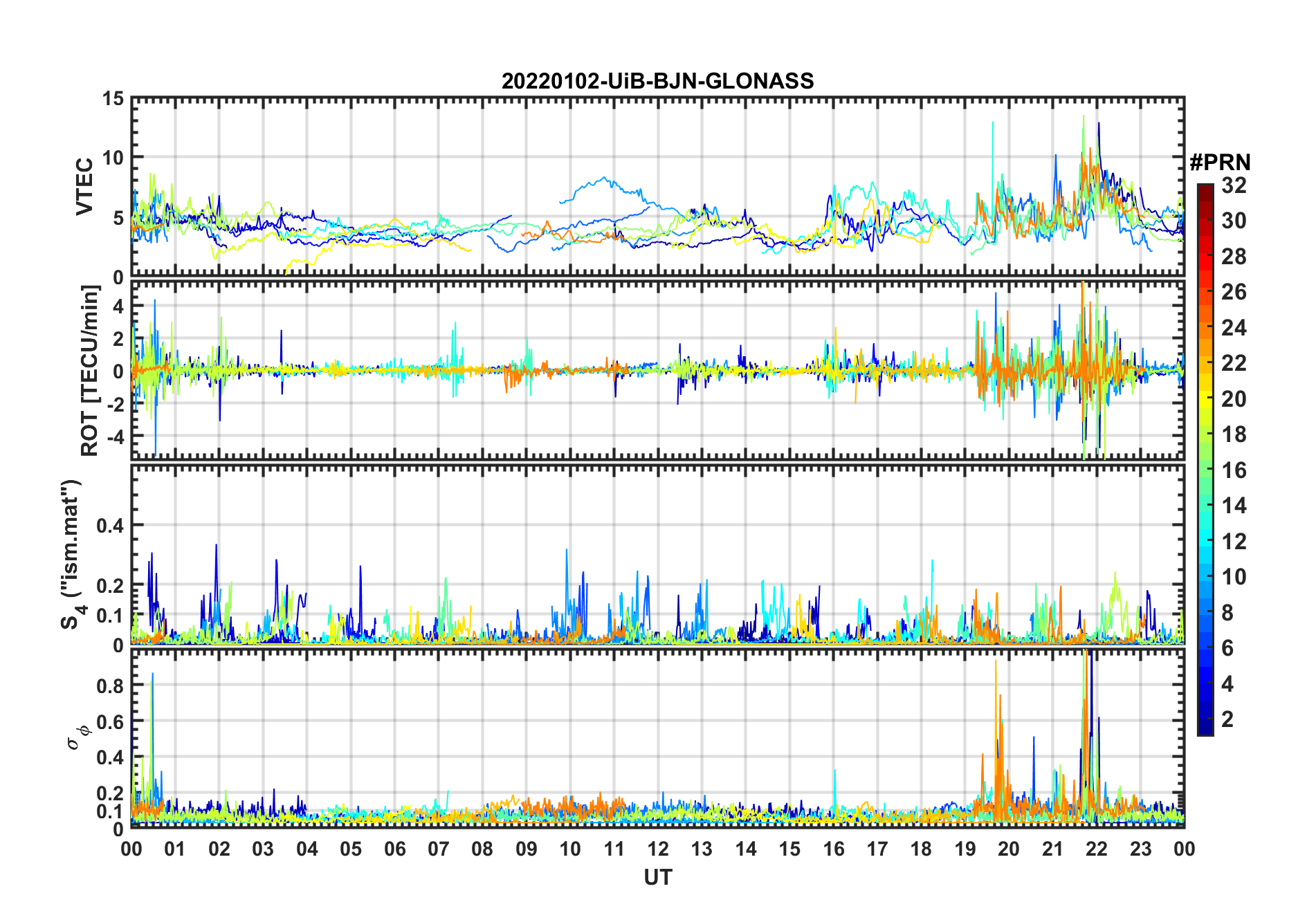This screenshot has height=920, width=1316.
Task: Click VTEC axis tick label 15
Action: tap(113, 99)
